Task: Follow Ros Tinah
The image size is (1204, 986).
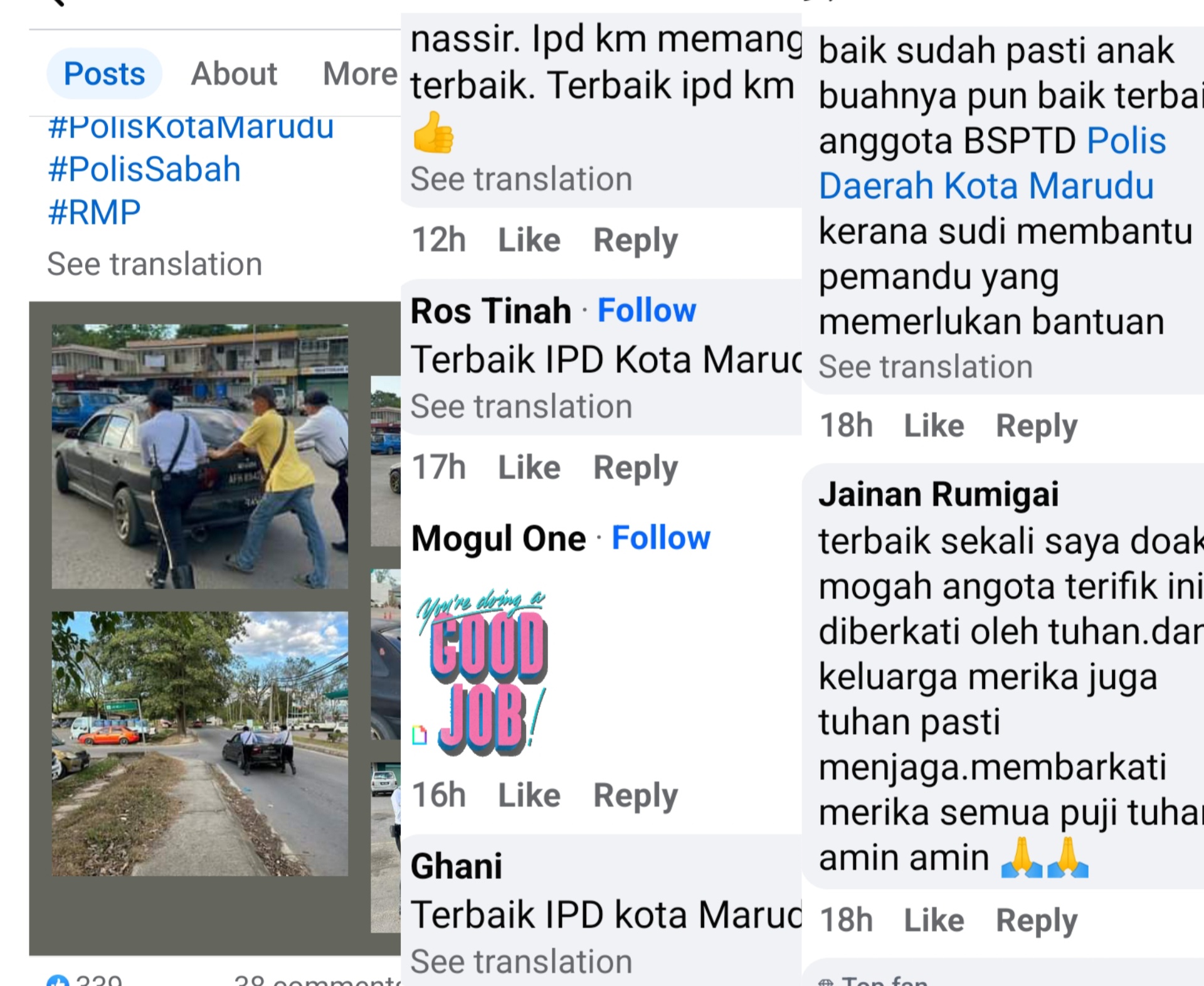Action: tap(647, 310)
